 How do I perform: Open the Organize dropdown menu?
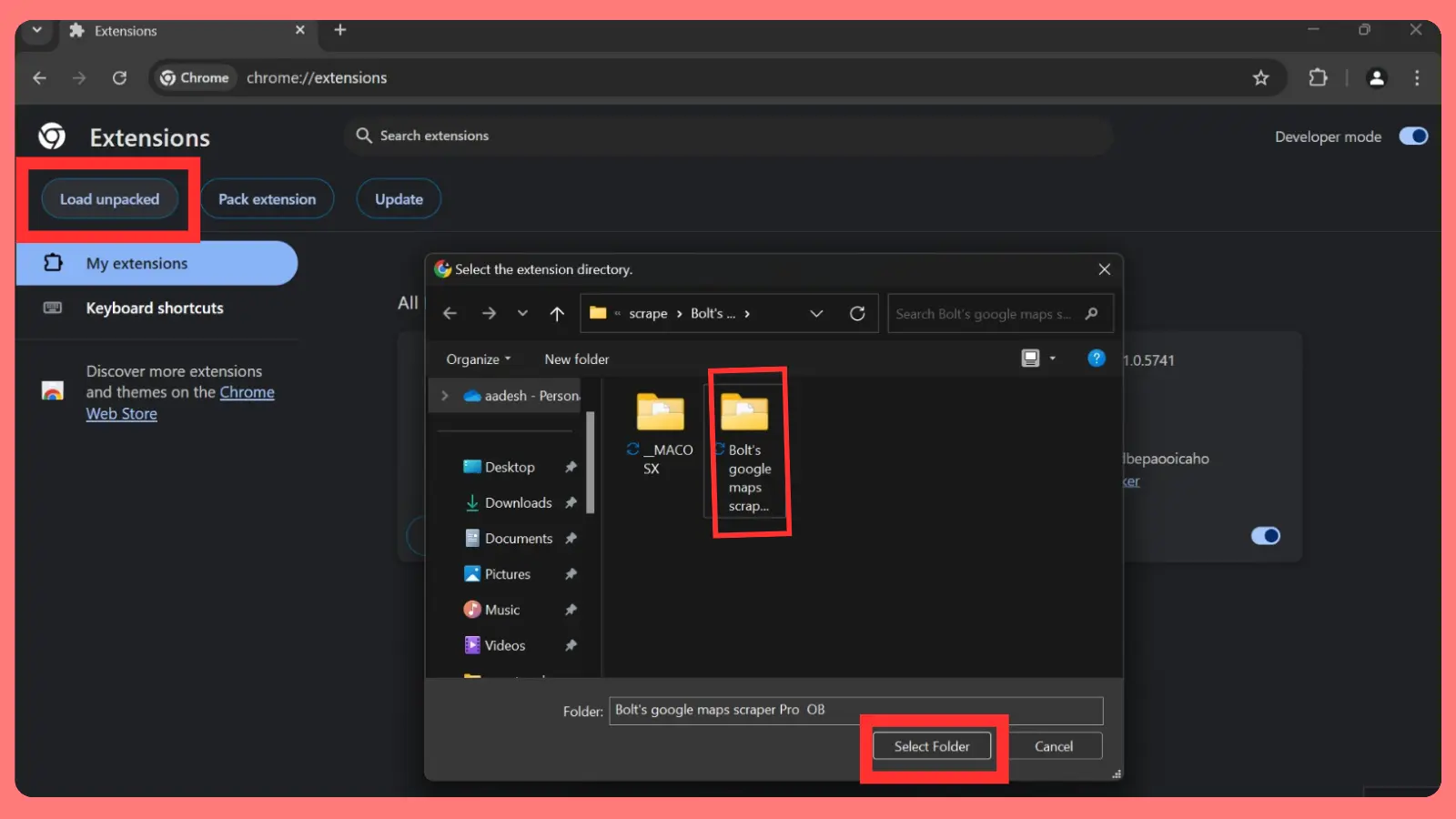coord(478,359)
